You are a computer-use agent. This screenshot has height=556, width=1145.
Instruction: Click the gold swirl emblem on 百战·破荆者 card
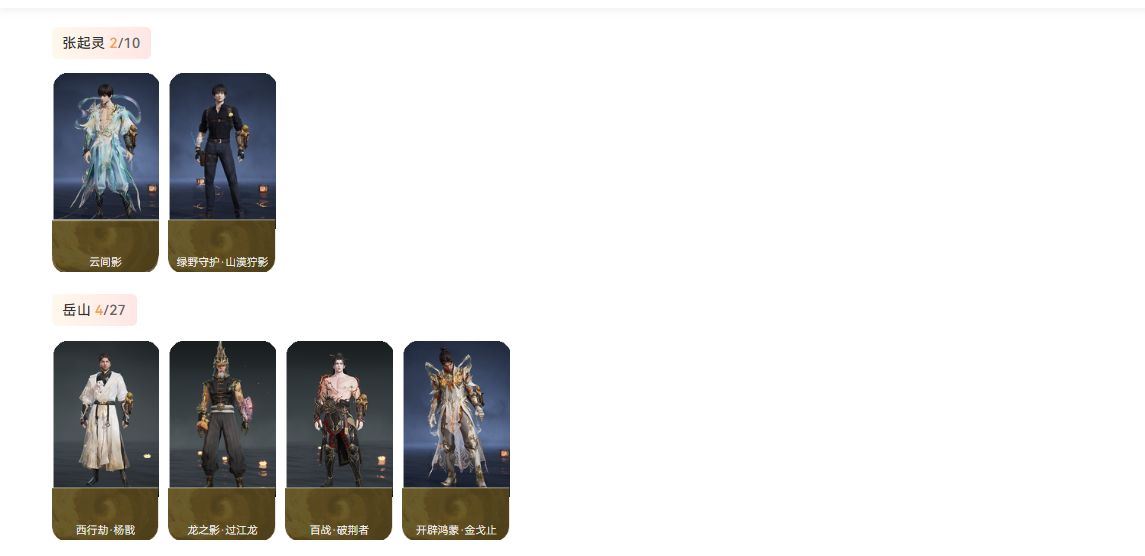coord(340,507)
